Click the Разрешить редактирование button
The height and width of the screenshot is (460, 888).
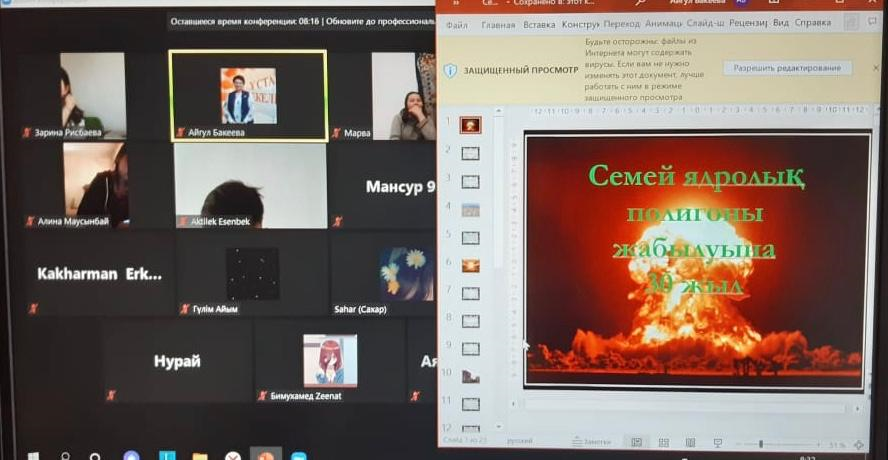point(787,68)
